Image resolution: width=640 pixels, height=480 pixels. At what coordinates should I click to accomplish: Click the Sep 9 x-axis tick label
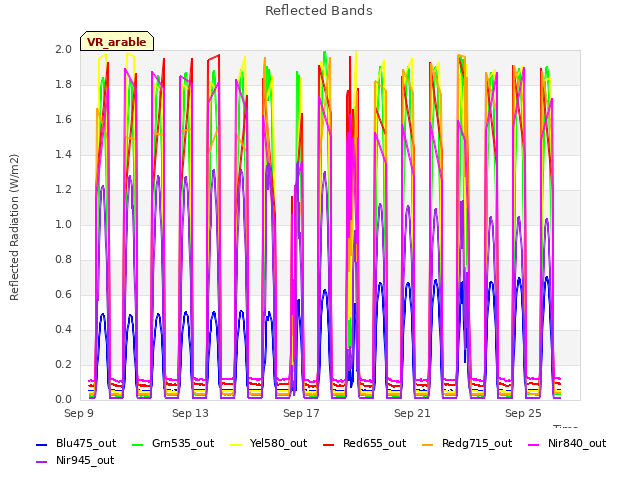click(x=79, y=413)
